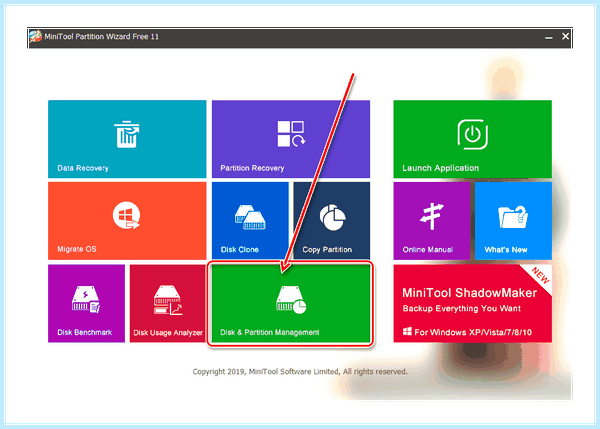Click the 'Disk Benchmark' tile label

pyautogui.click(x=84, y=332)
